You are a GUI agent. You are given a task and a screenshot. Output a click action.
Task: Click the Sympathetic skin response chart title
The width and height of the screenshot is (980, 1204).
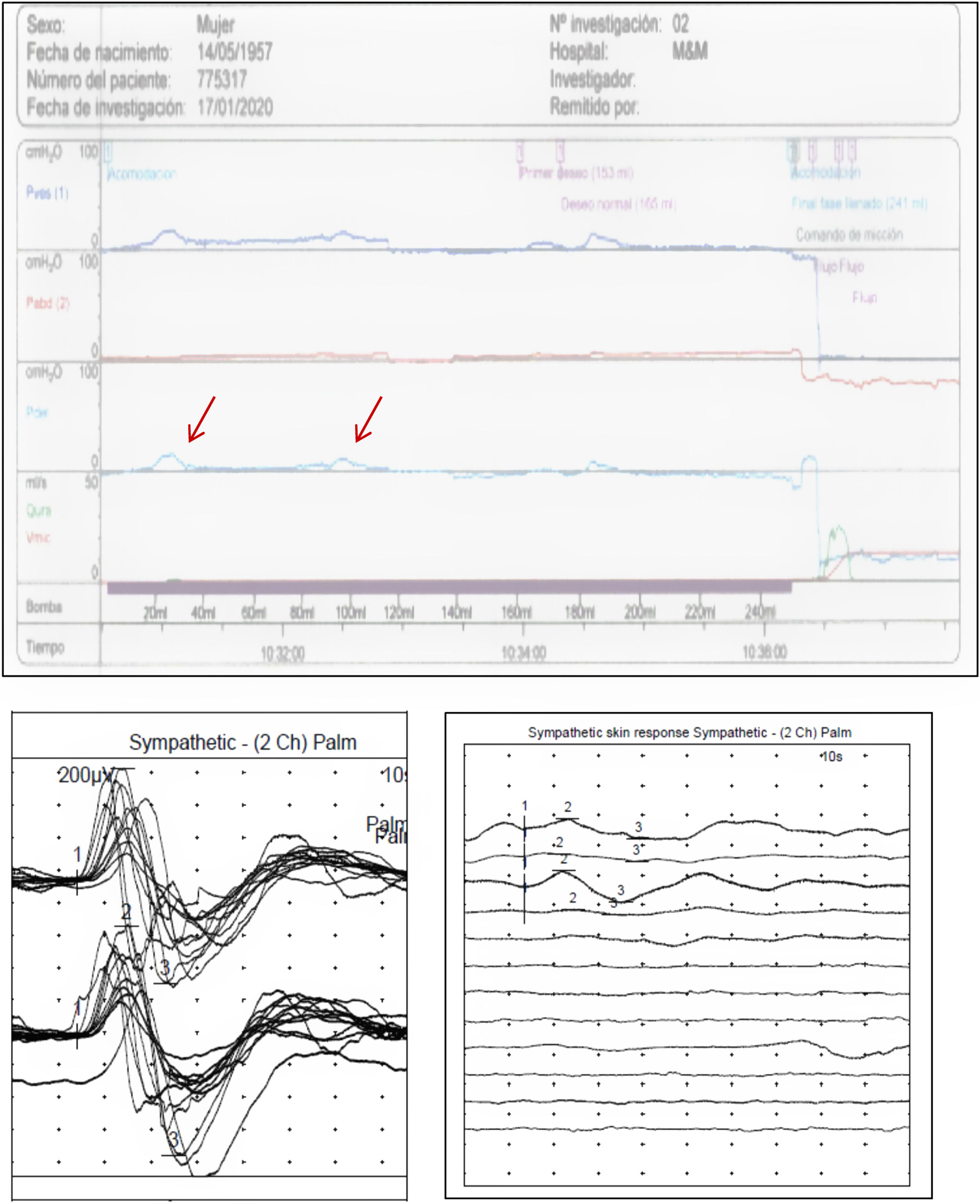click(689, 733)
